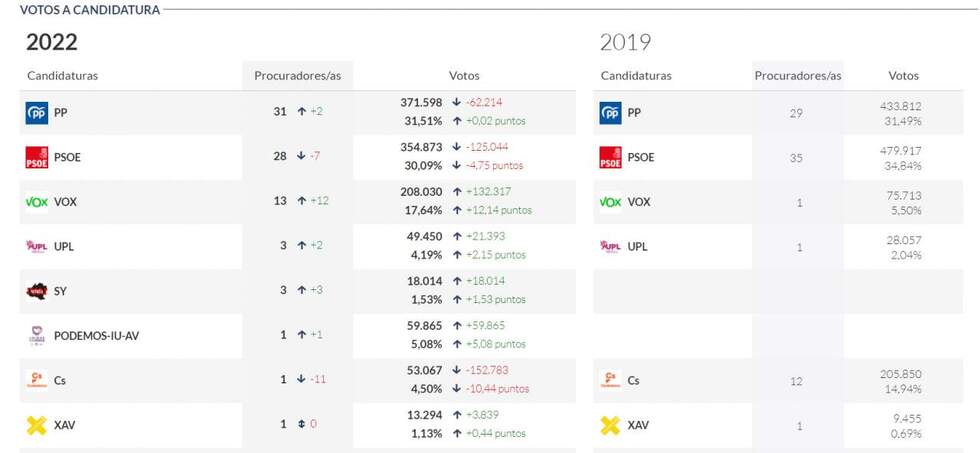Viewport: 980px width, 453px height.
Task: Click the 2019 Votos column header
Action: 903,76
